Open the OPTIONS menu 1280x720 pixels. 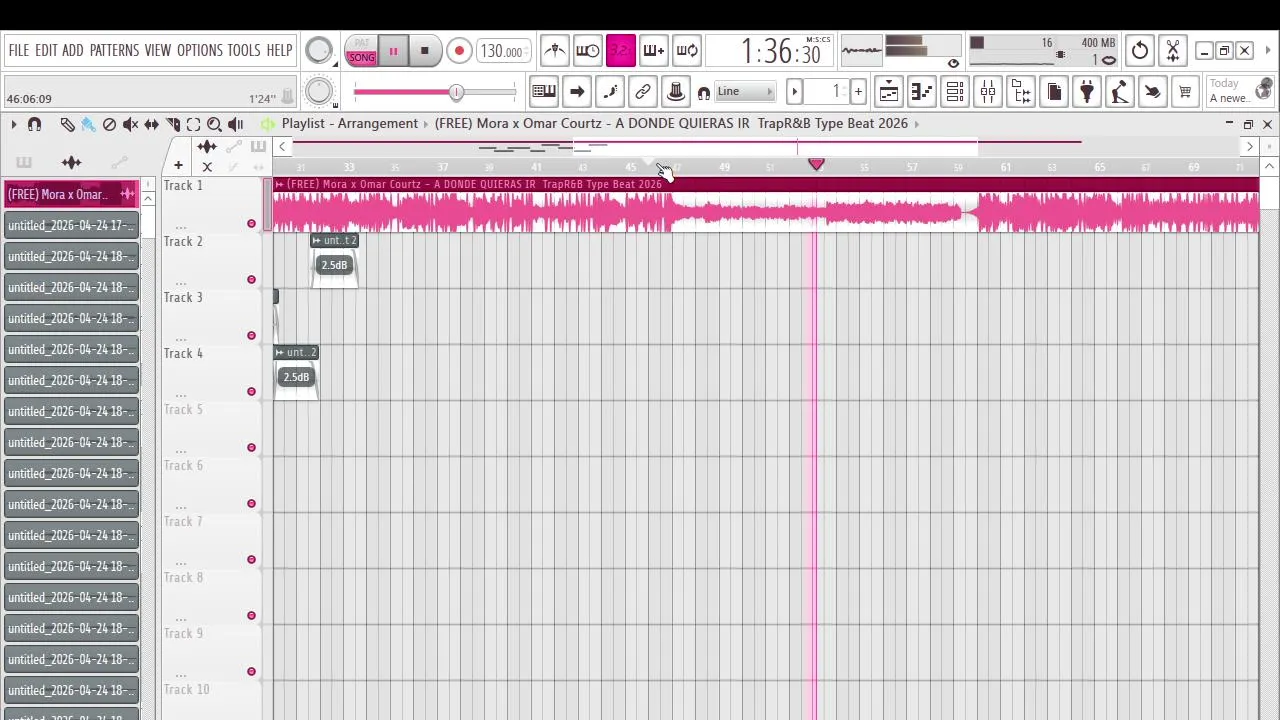point(200,50)
